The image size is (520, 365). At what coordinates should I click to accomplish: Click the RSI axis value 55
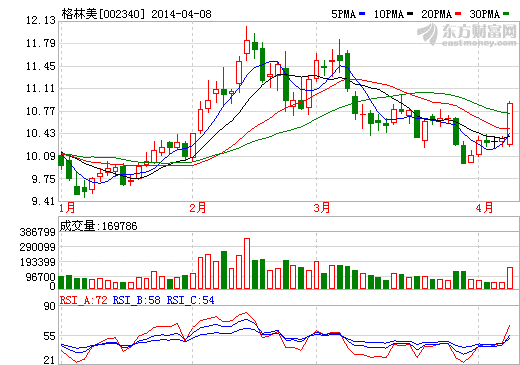pyautogui.click(x=50, y=336)
